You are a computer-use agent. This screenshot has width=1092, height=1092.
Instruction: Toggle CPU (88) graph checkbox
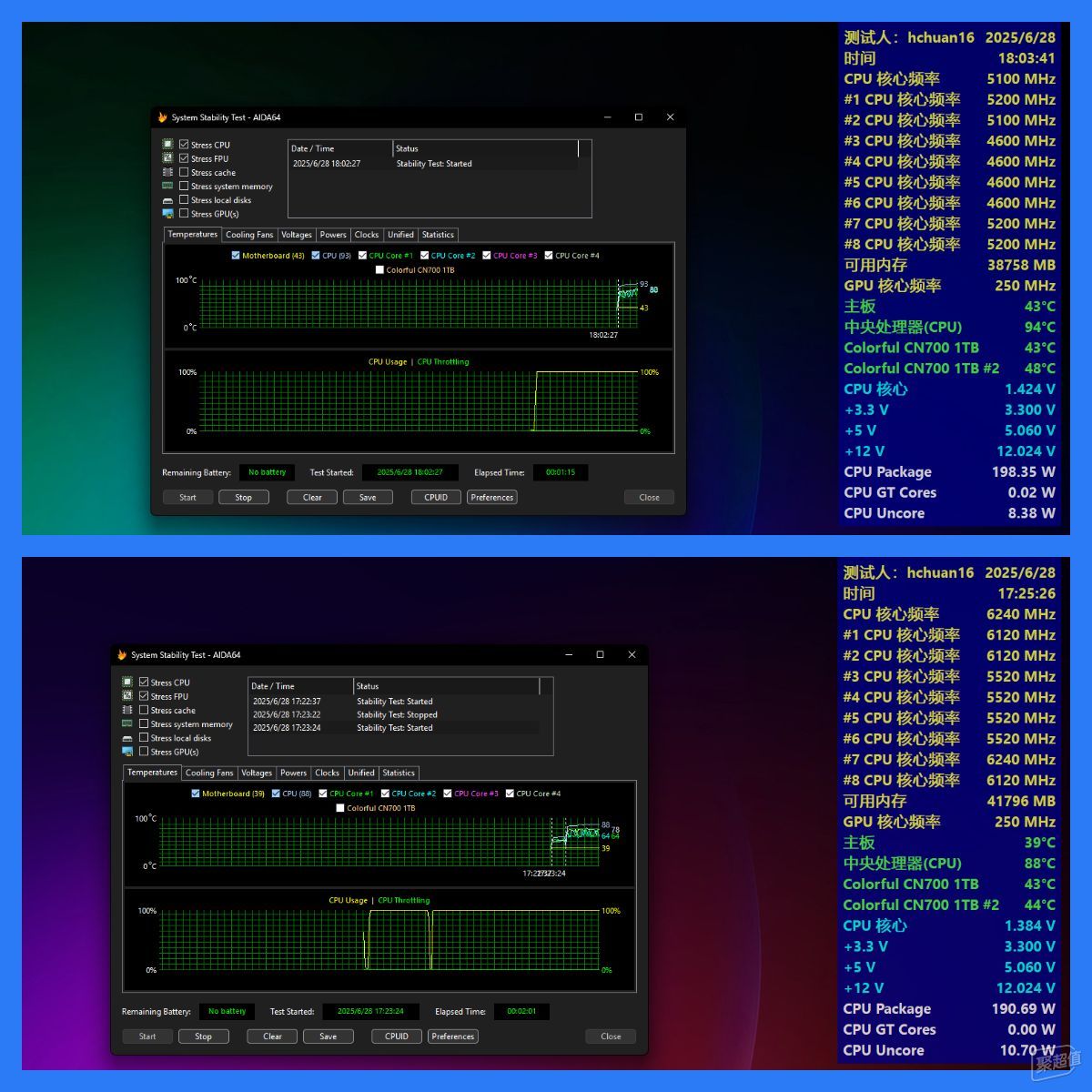[276, 794]
